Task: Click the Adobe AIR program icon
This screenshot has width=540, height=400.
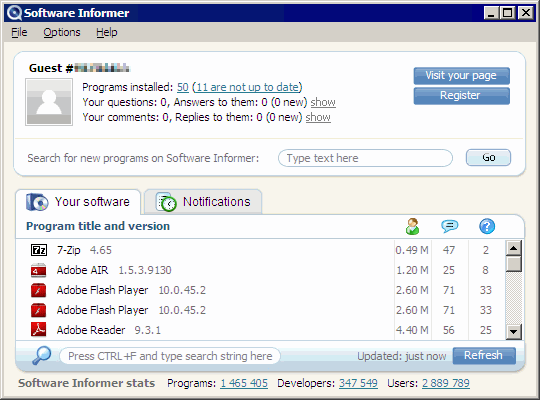Action: click(x=39, y=270)
